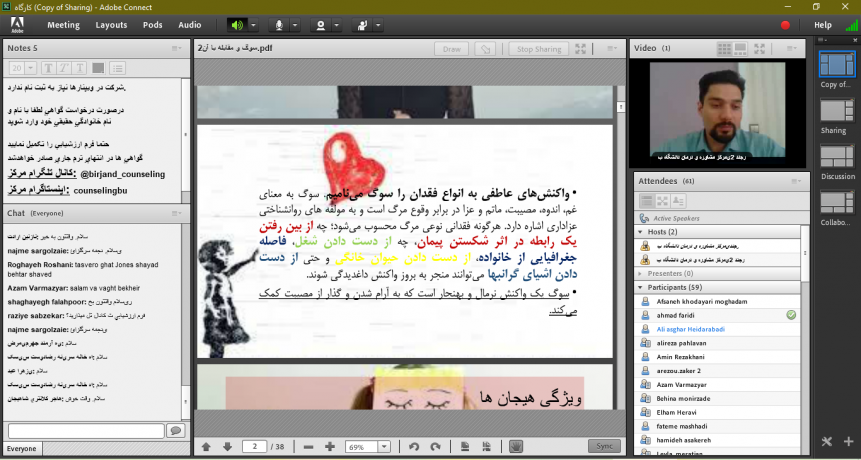The width and height of the screenshot is (861, 460).
Task: Toggle italic text in Notes
Action: click(x=64, y=68)
